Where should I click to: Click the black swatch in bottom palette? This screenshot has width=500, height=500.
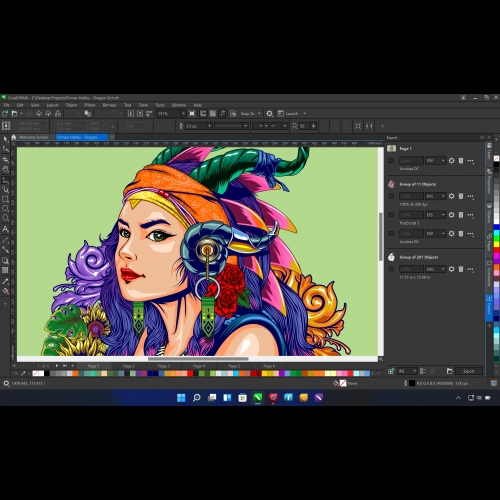[x=47, y=374]
